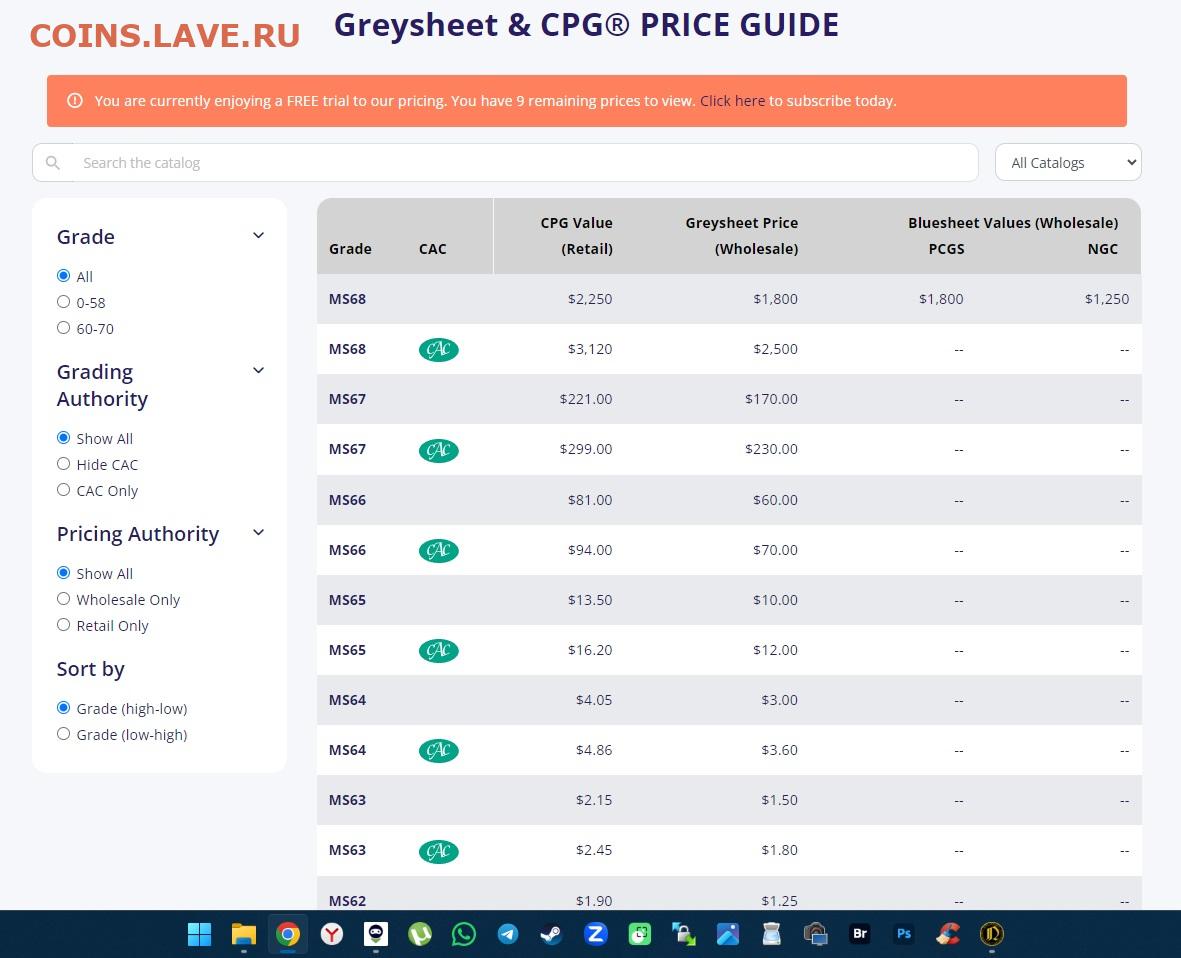The image size is (1181, 958).
Task: Show Retail Only pricing
Action: pyautogui.click(x=63, y=624)
